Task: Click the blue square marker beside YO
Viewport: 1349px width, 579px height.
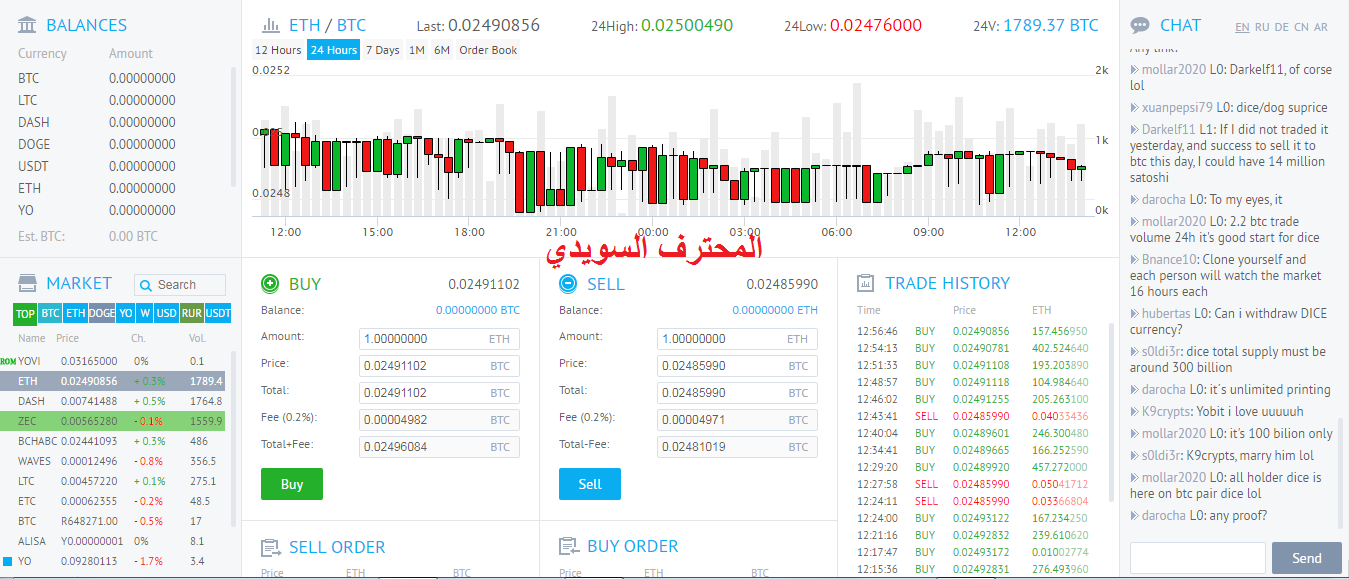Action: (x=7, y=562)
